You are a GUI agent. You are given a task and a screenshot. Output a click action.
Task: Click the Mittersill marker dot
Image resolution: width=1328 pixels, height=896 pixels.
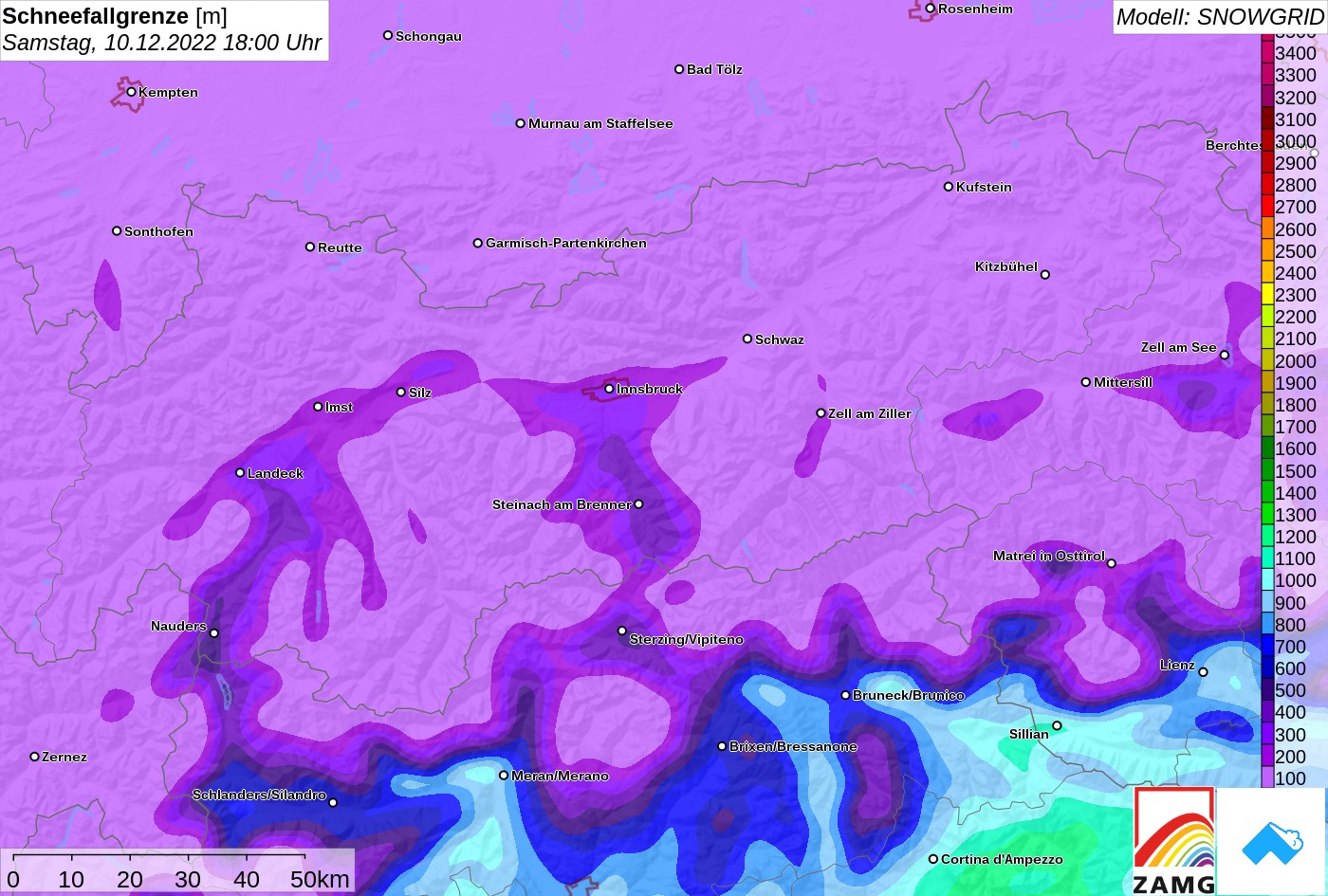point(1086,382)
